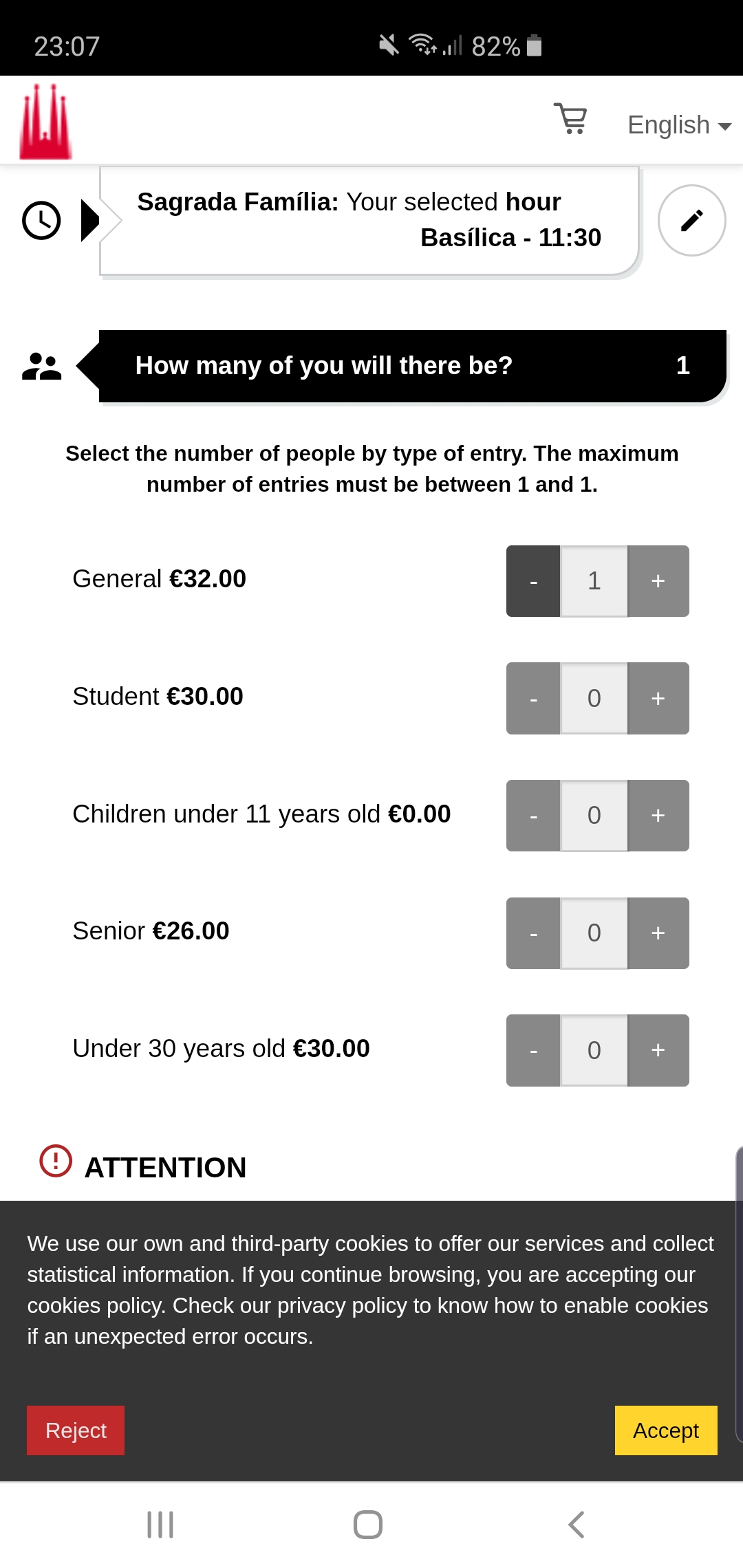The height and width of the screenshot is (1568, 743).
Task: Decrease General ticket quantity
Action: 533,581
